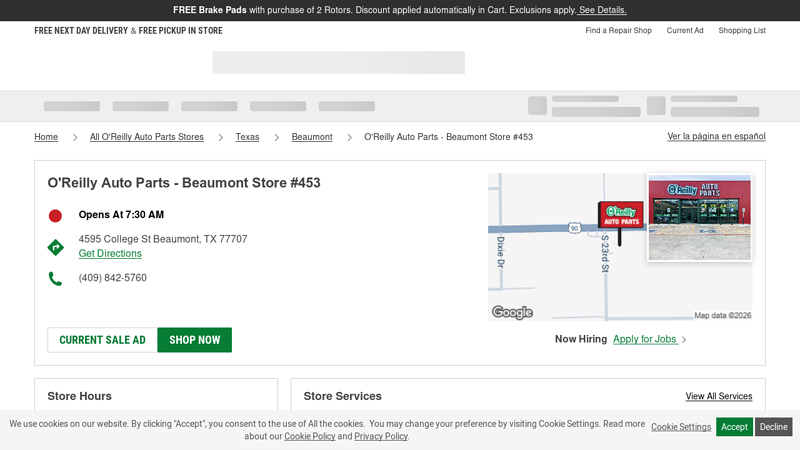Click the Current Sale Ad button
Screen dimensions: 800x450
(x=103, y=340)
